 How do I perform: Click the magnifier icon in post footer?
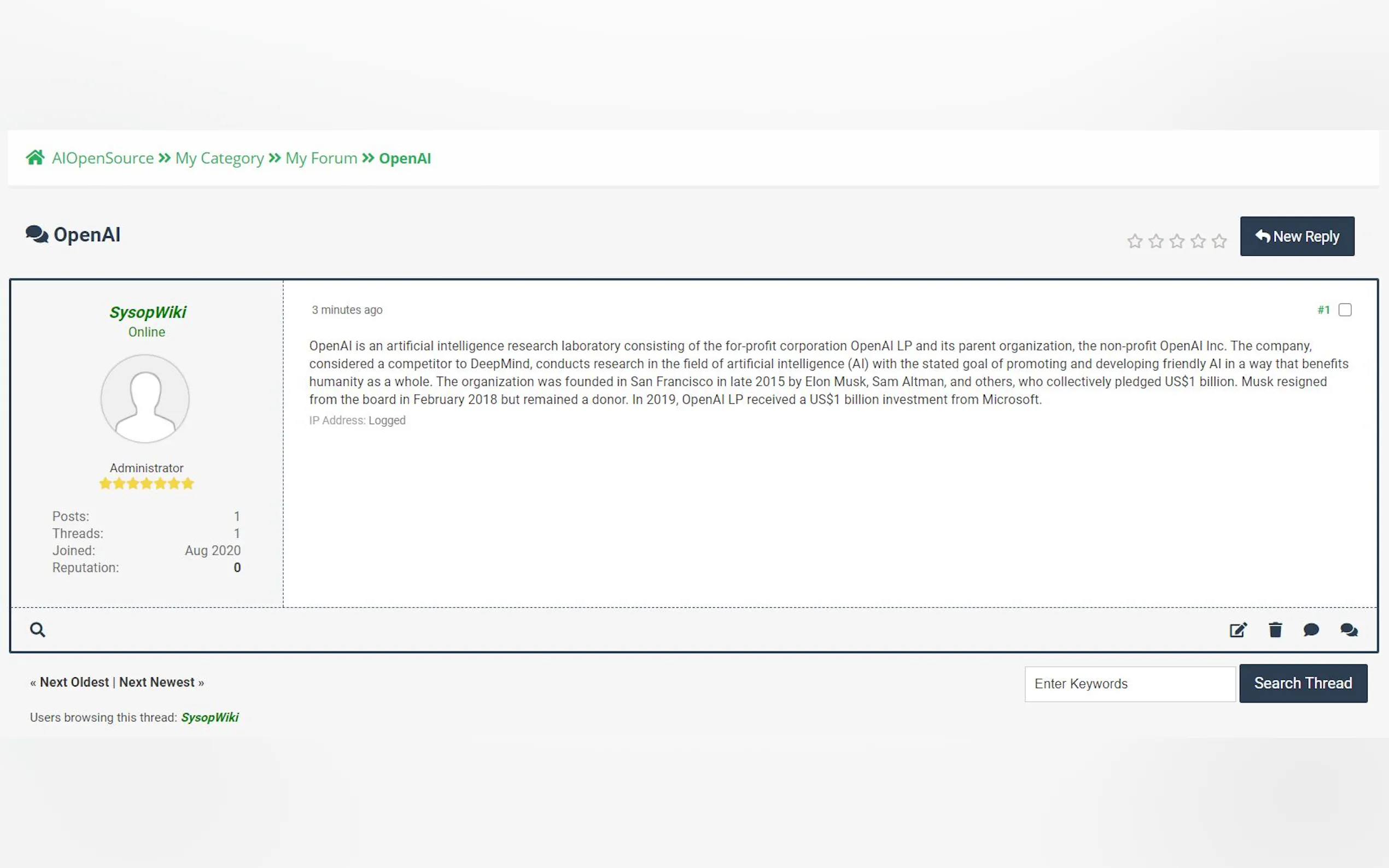[38, 630]
